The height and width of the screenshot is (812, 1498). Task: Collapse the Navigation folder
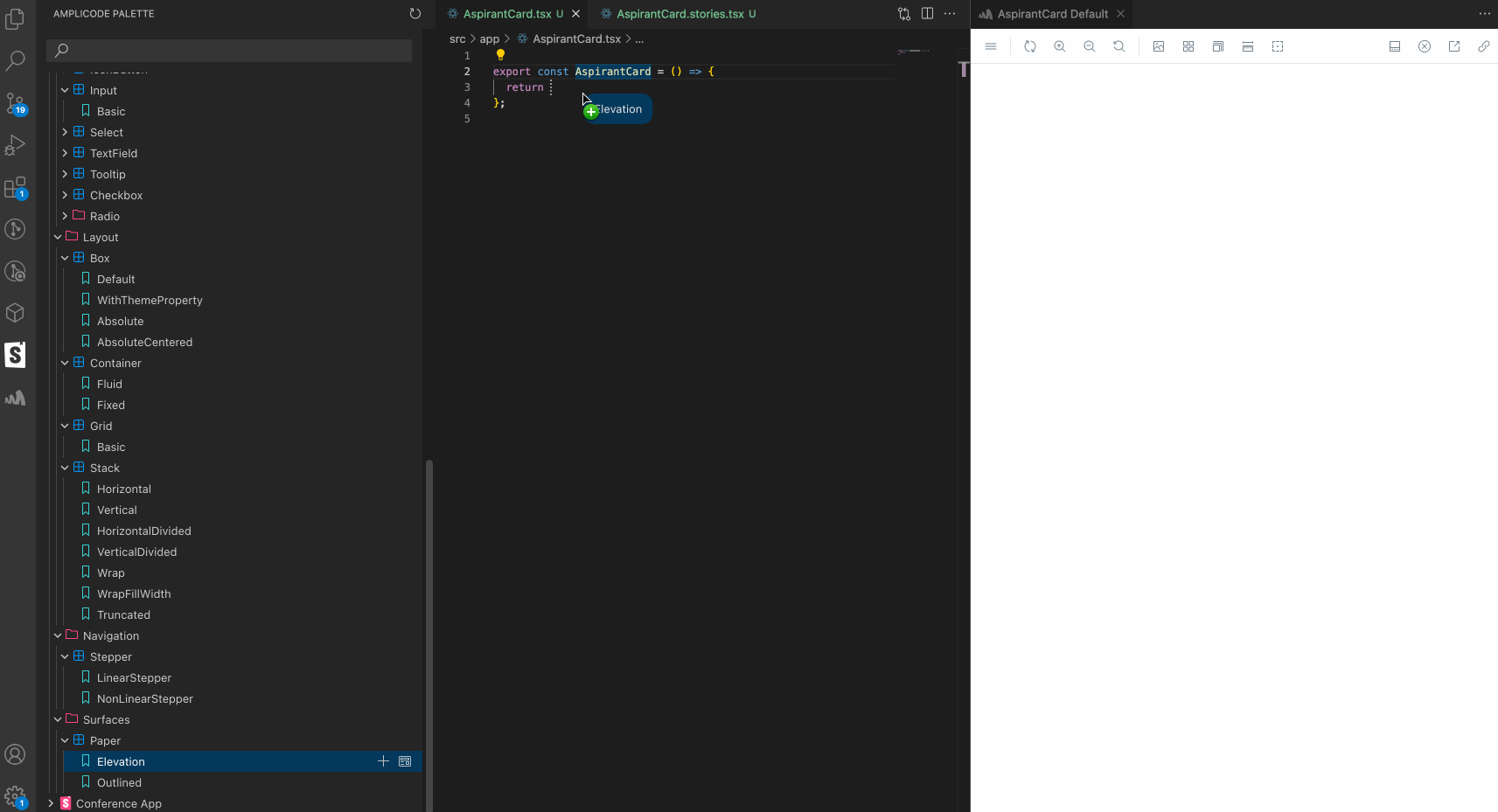(x=58, y=635)
